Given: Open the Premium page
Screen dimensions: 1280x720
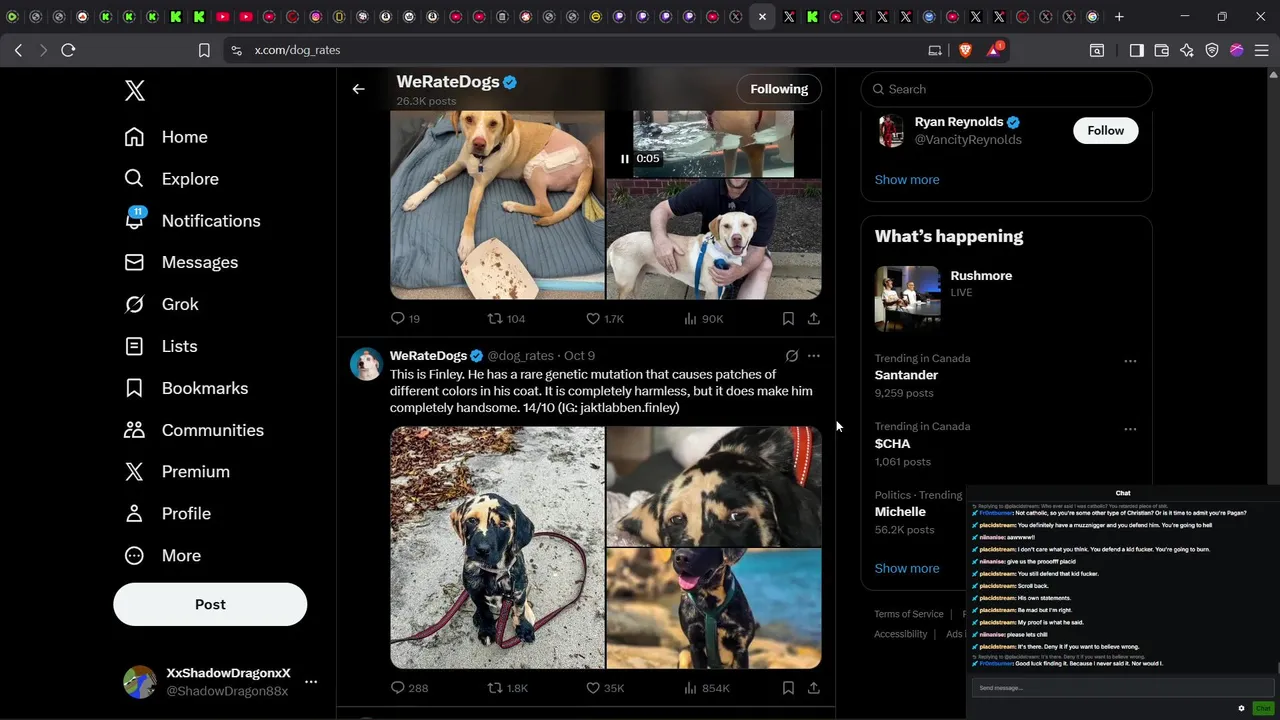Looking at the screenshot, I should [176, 471].
